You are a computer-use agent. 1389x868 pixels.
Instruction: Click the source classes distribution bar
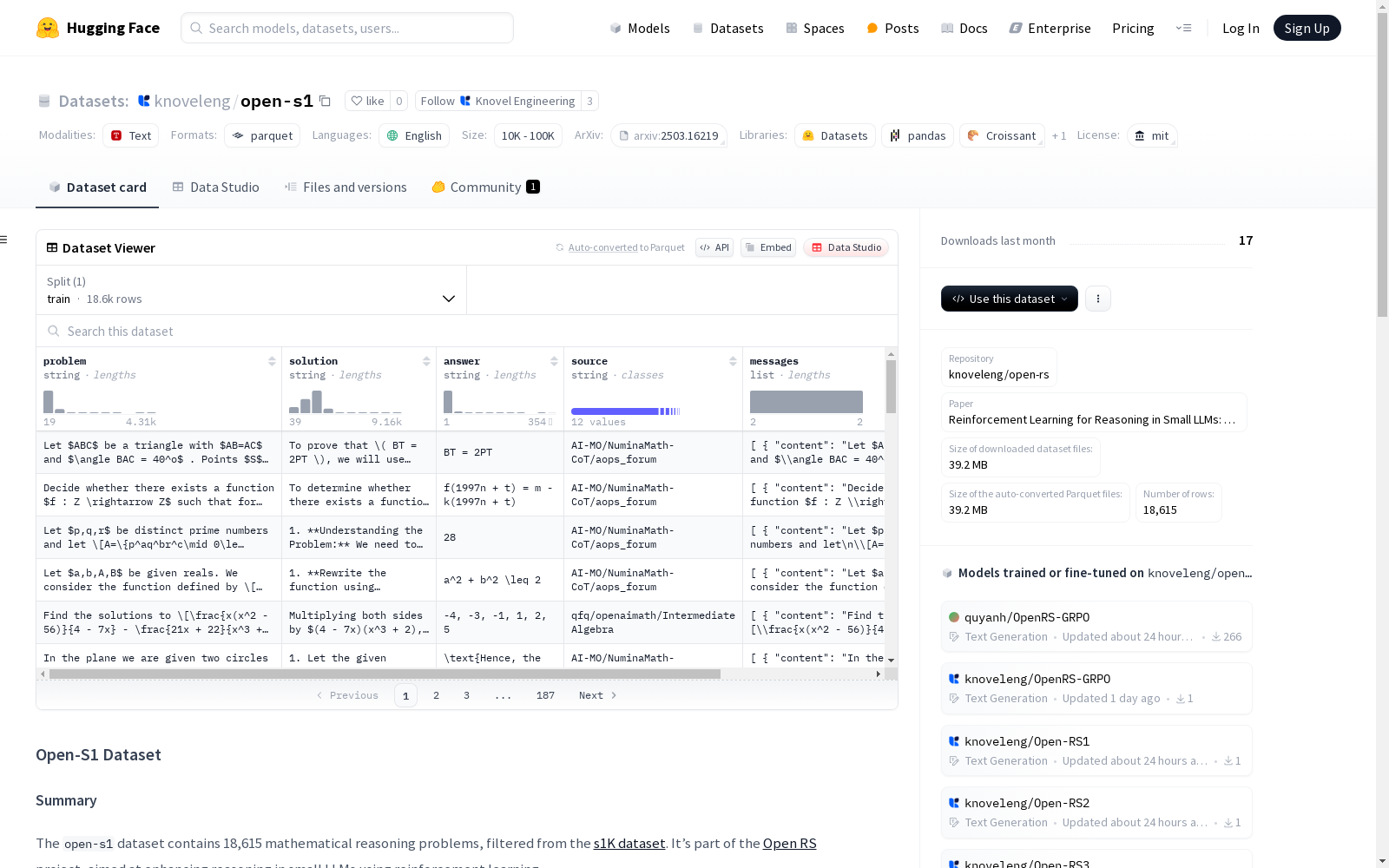(625, 411)
